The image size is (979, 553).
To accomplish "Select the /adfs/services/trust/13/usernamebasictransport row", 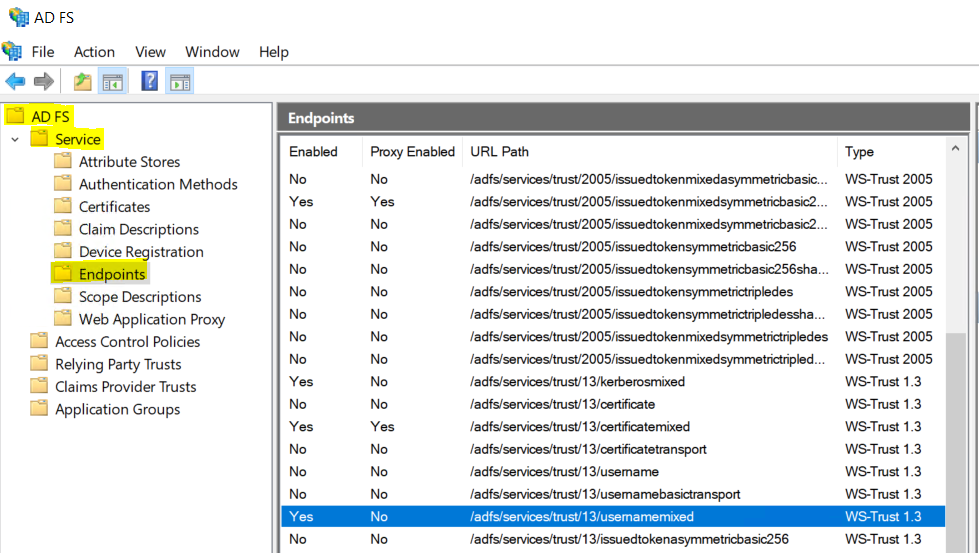I will [x=612, y=494].
